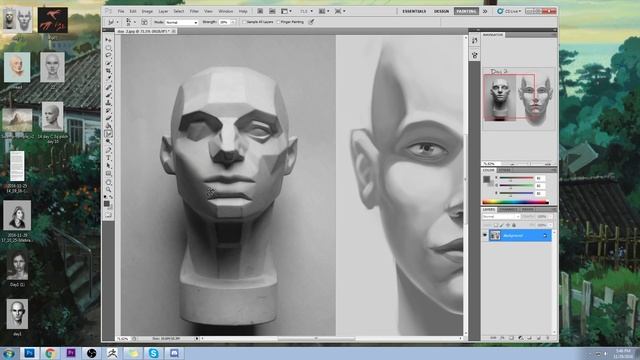Screen dimensions: 640x360
Task: Open the Strength slider dropdown arrow
Action: tap(233, 22)
